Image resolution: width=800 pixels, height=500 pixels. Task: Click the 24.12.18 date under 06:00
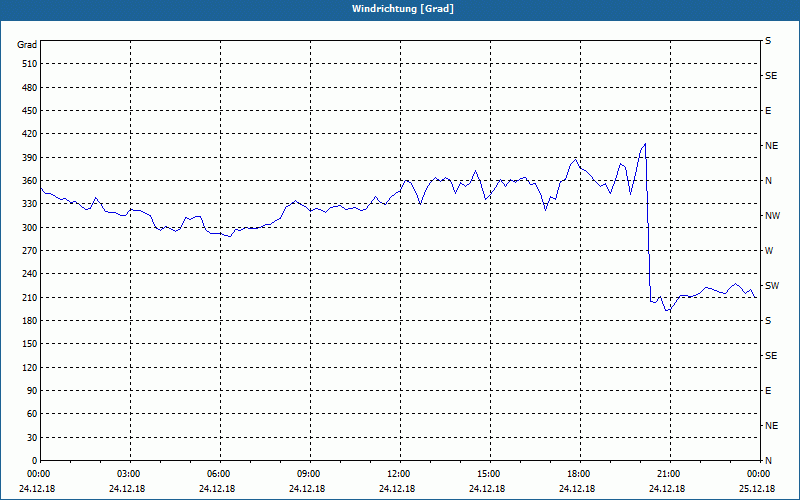pyautogui.click(x=217, y=488)
